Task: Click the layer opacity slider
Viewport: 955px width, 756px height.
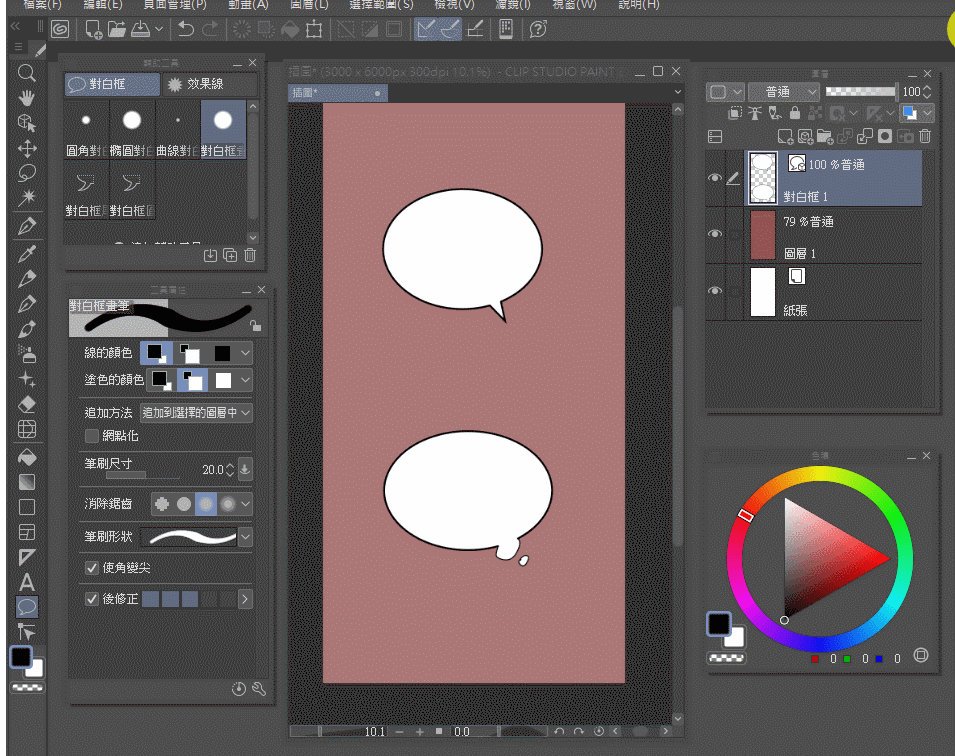Action: click(x=860, y=91)
